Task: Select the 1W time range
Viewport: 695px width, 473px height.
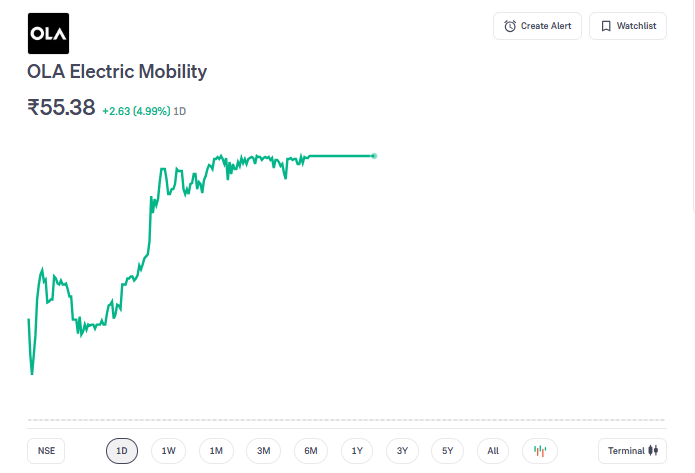Action: pos(168,451)
